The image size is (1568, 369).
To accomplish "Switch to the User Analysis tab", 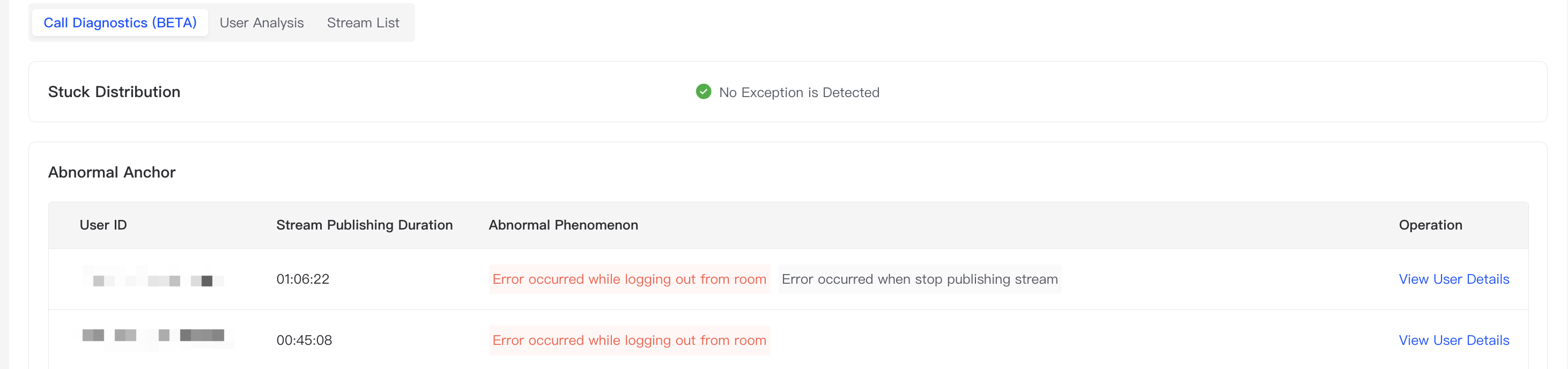I will (x=261, y=23).
